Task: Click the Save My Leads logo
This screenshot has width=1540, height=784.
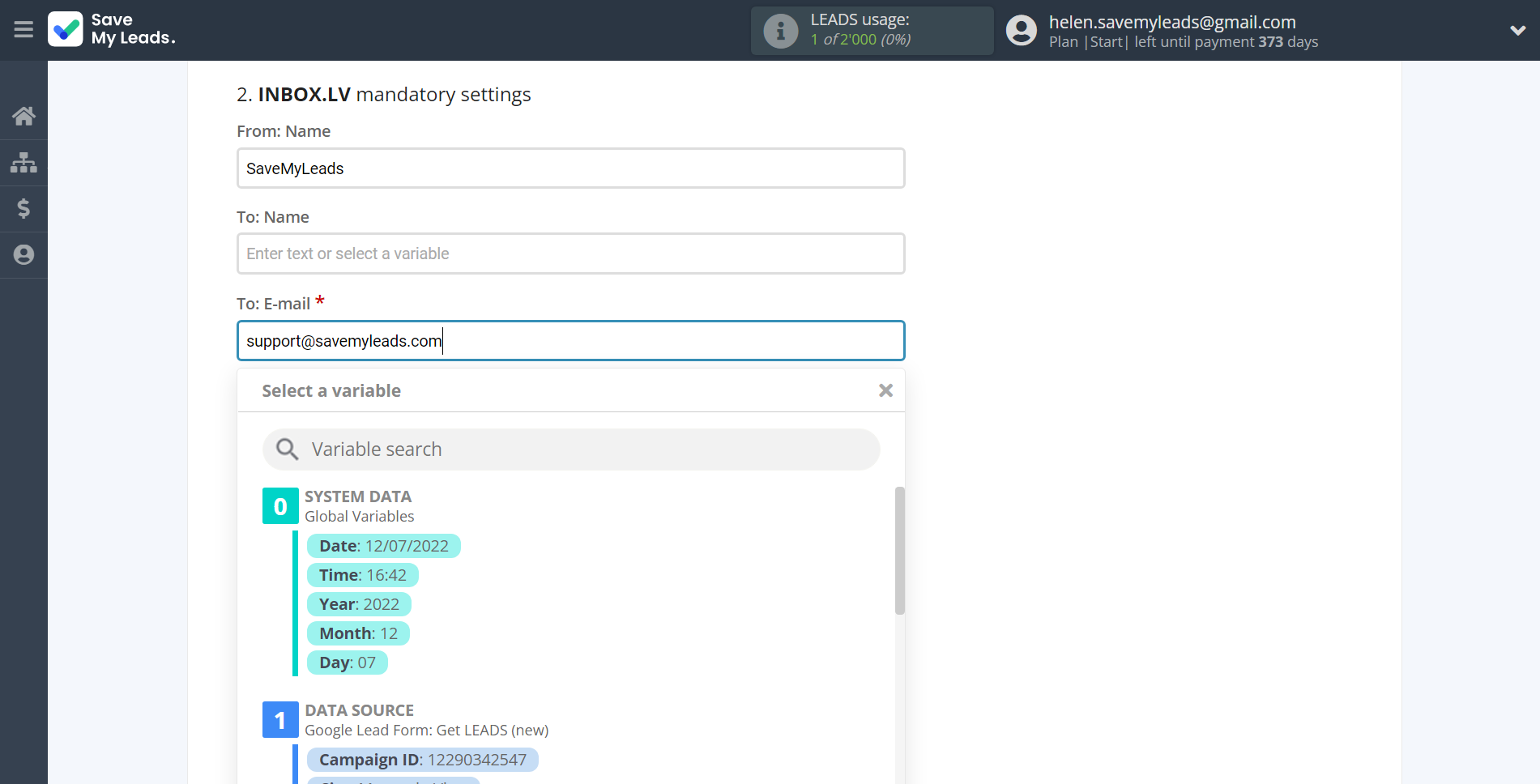Action: tap(112, 29)
